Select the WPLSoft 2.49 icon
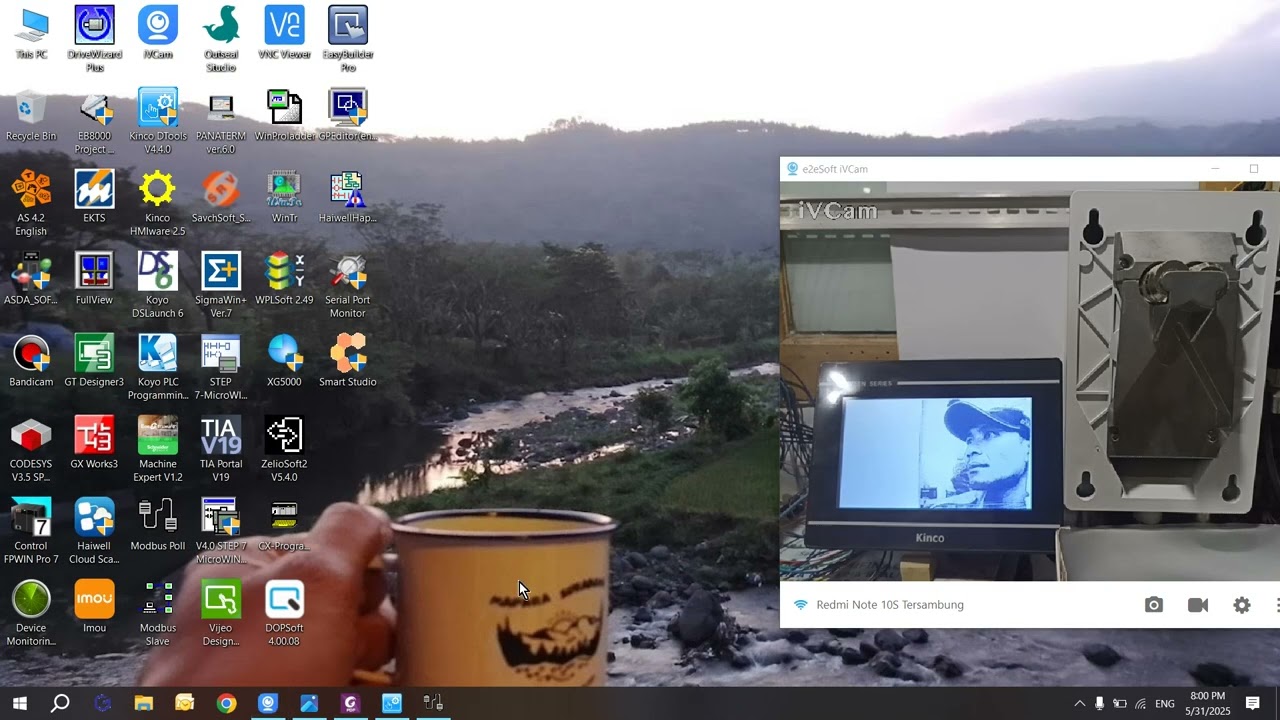The width and height of the screenshot is (1280, 720). pos(284,280)
